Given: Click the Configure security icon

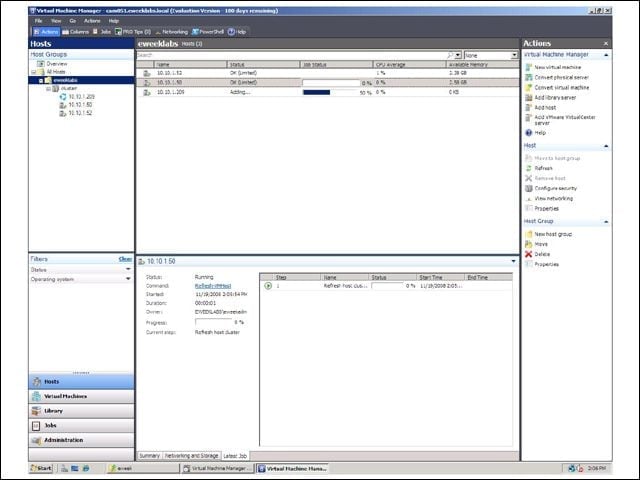Looking at the screenshot, I should coord(529,188).
